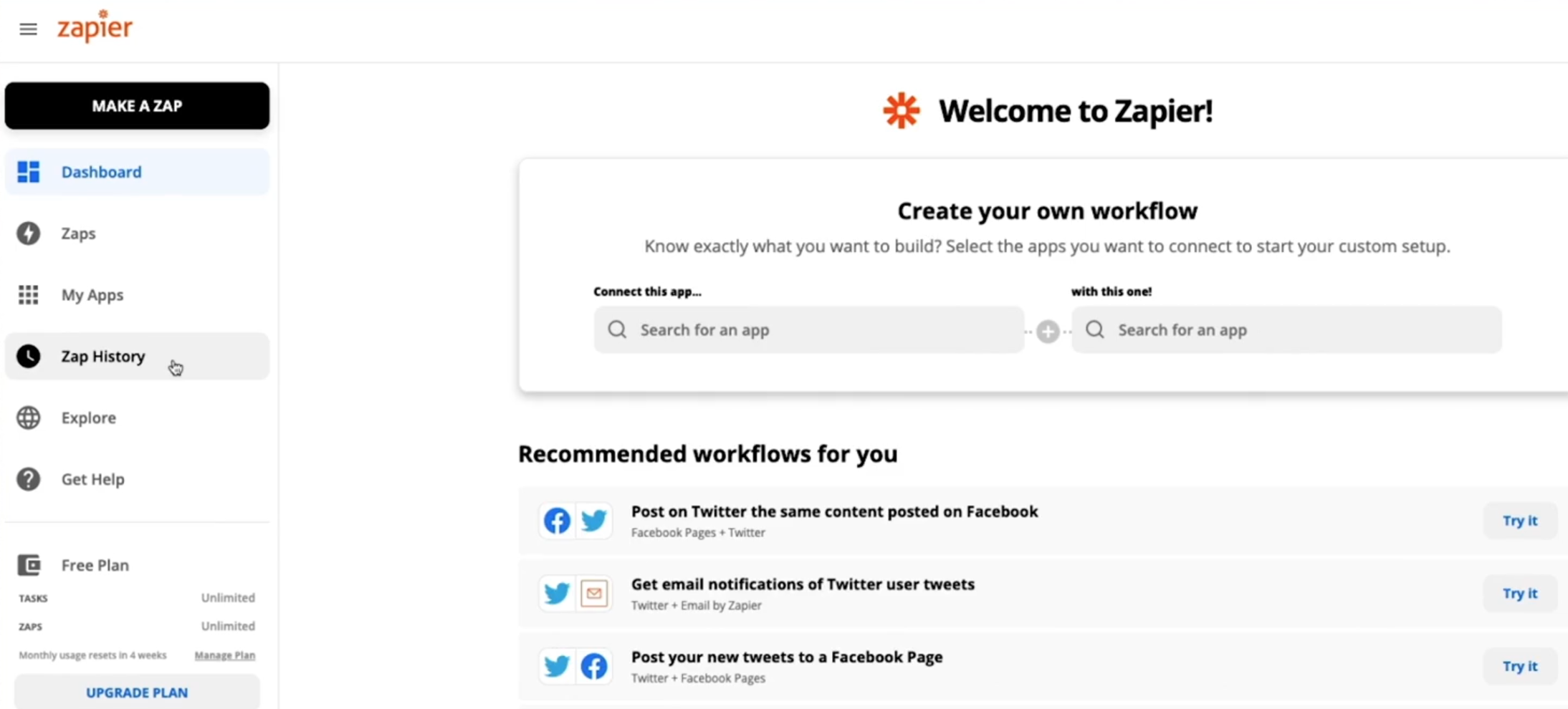The height and width of the screenshot is (709, 1568).
Task: Focus the 'Connect this app' search field
Action: (808, 330)
